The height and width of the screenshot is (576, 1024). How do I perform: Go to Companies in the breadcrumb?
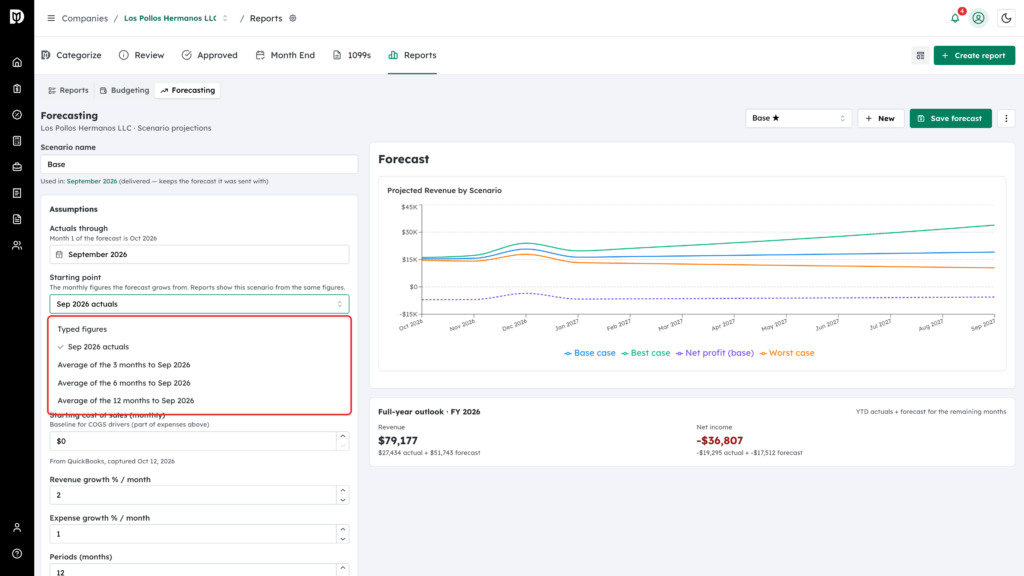click(85, 18)
